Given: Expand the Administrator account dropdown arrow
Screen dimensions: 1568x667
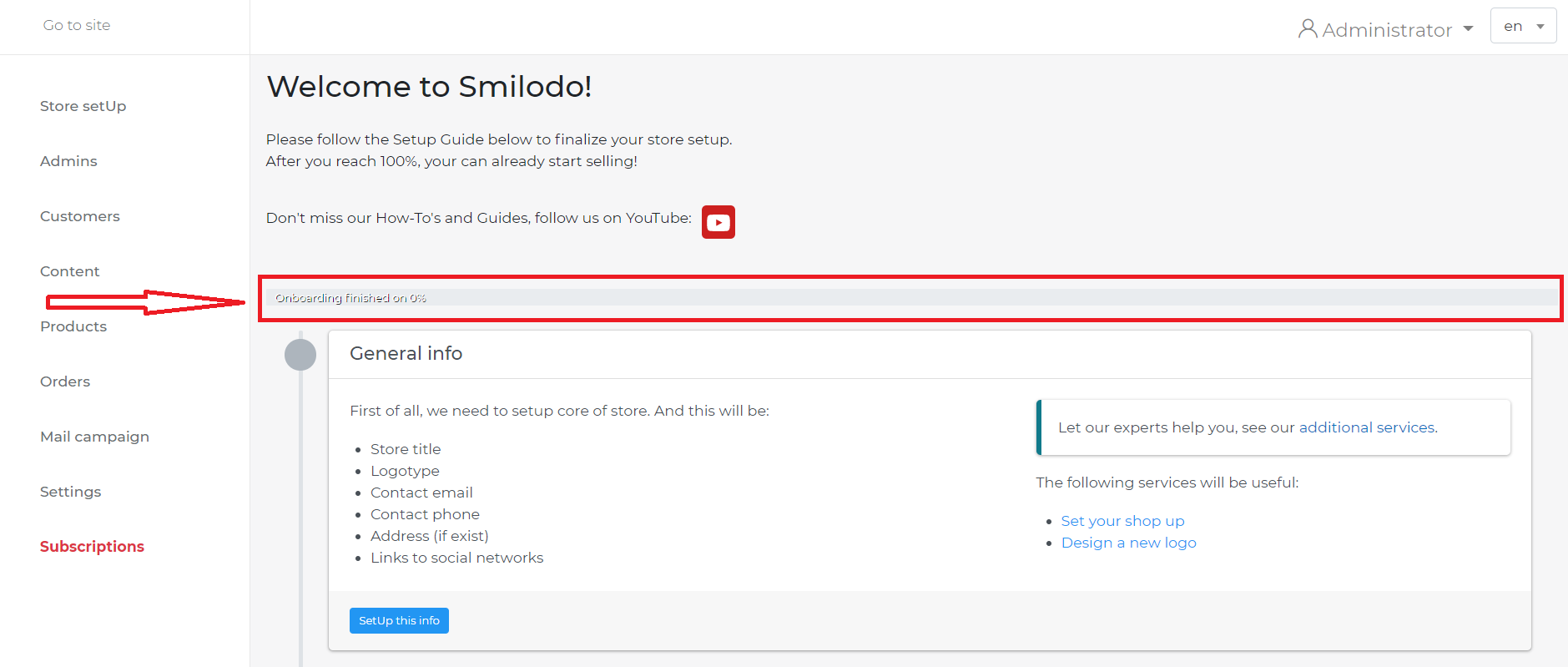Looking at the screenshot, I should tap(1468, 29).
